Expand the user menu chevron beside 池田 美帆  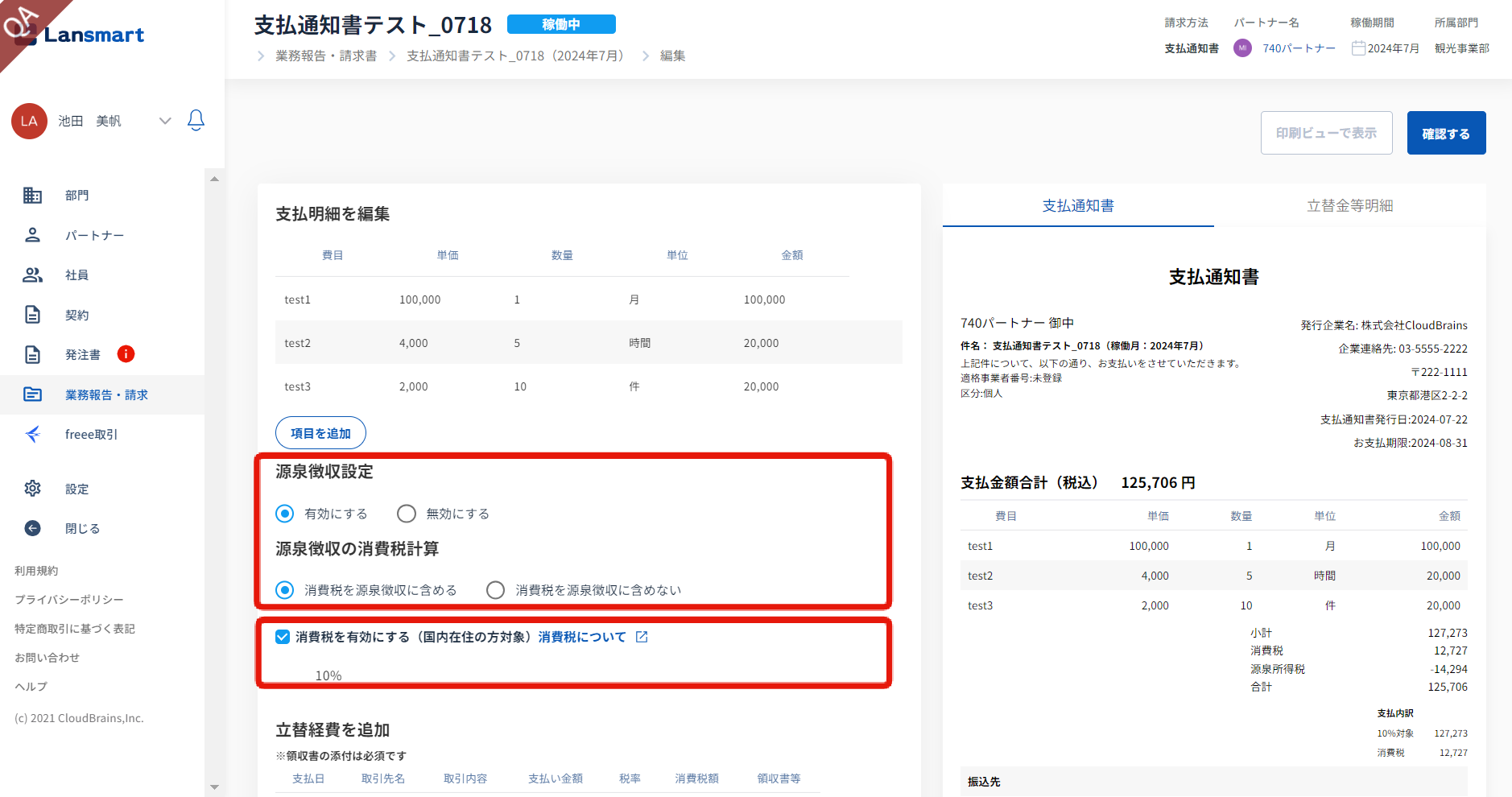point(165,121)
